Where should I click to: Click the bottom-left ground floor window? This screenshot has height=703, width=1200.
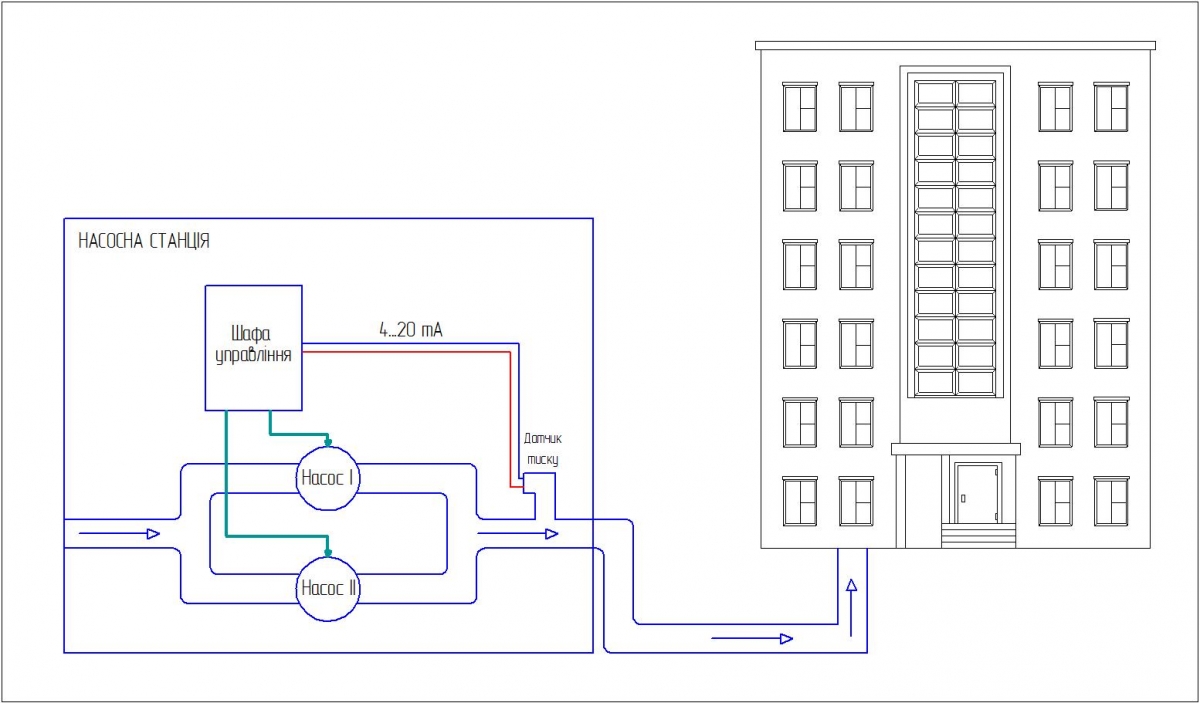tap(800, 500)
